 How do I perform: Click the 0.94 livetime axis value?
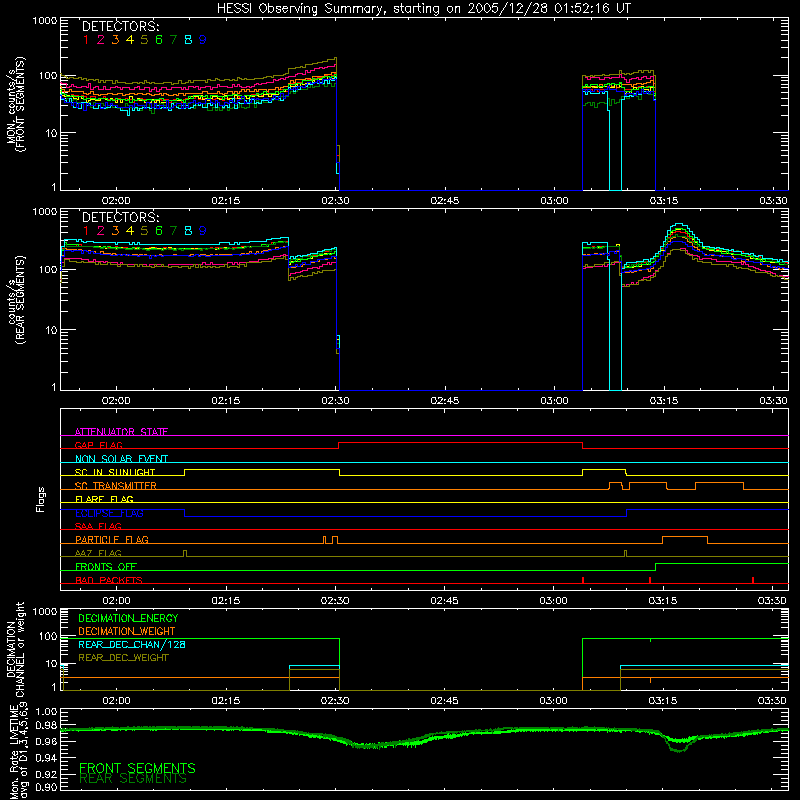(46, 758)
